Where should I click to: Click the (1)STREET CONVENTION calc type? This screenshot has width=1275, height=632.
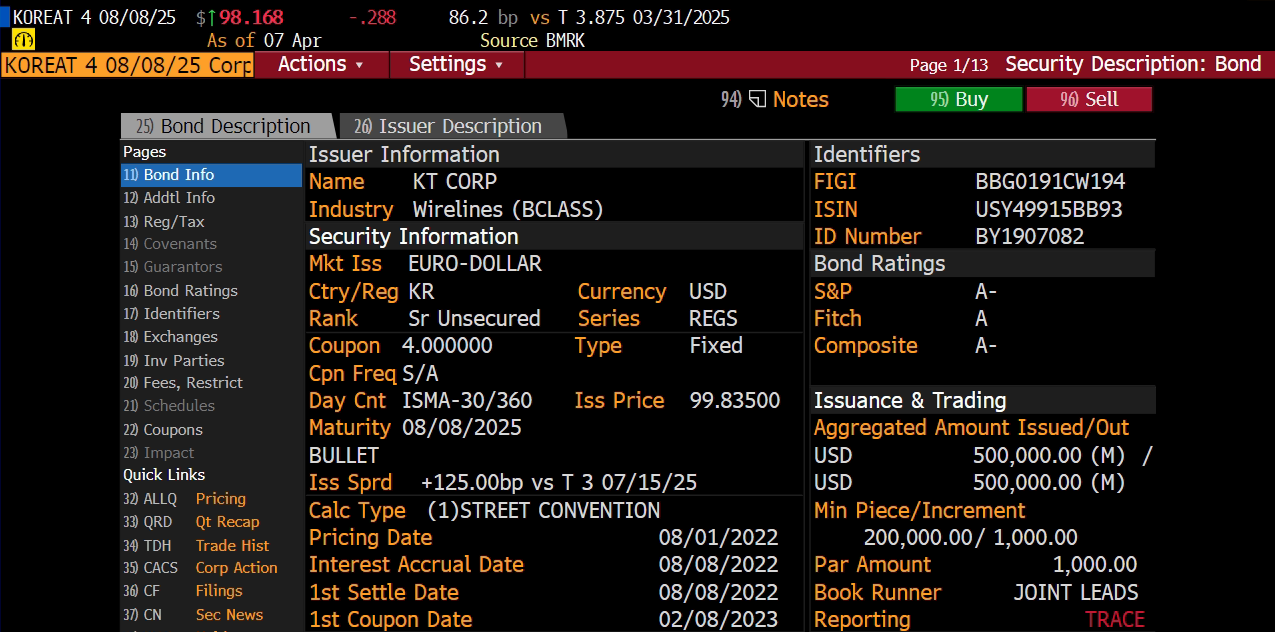[543, 510]
